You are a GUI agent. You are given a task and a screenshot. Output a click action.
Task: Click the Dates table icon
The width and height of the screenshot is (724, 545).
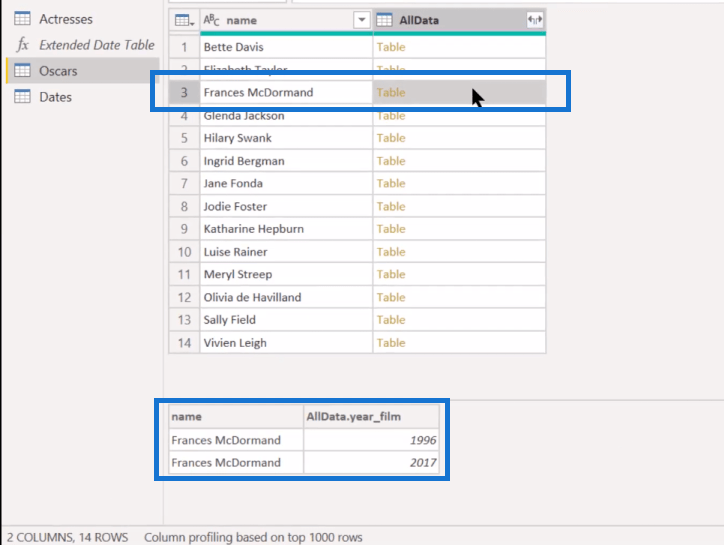pos(22,97)
